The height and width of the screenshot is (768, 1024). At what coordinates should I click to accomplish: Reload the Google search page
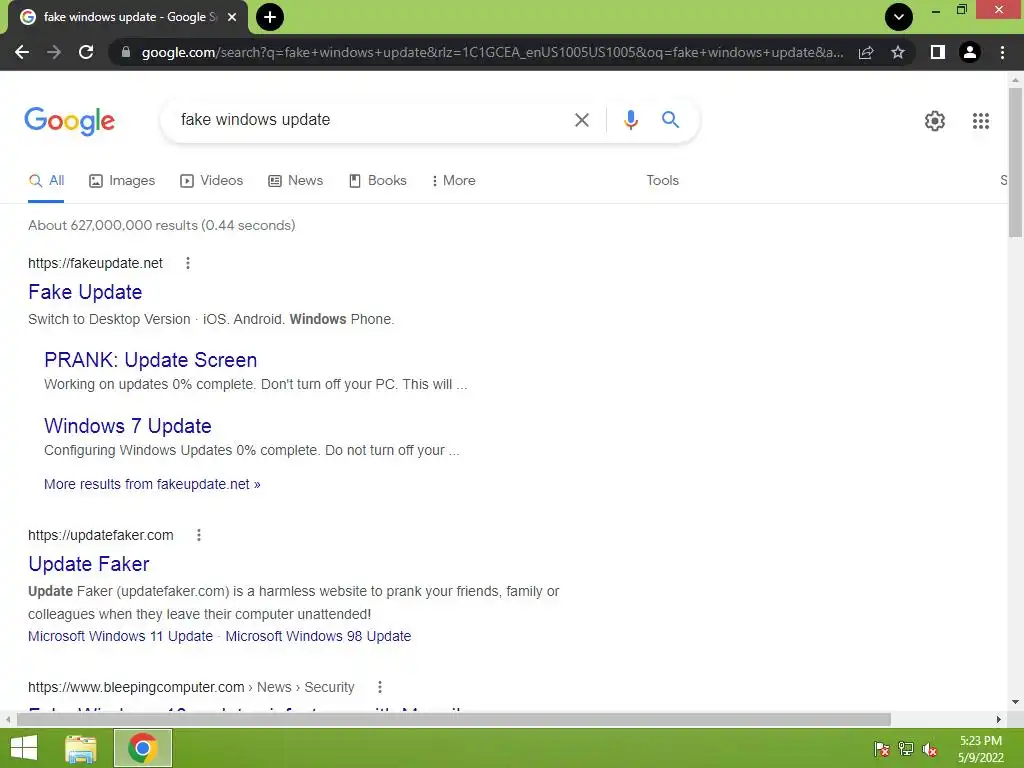point(86,52)
